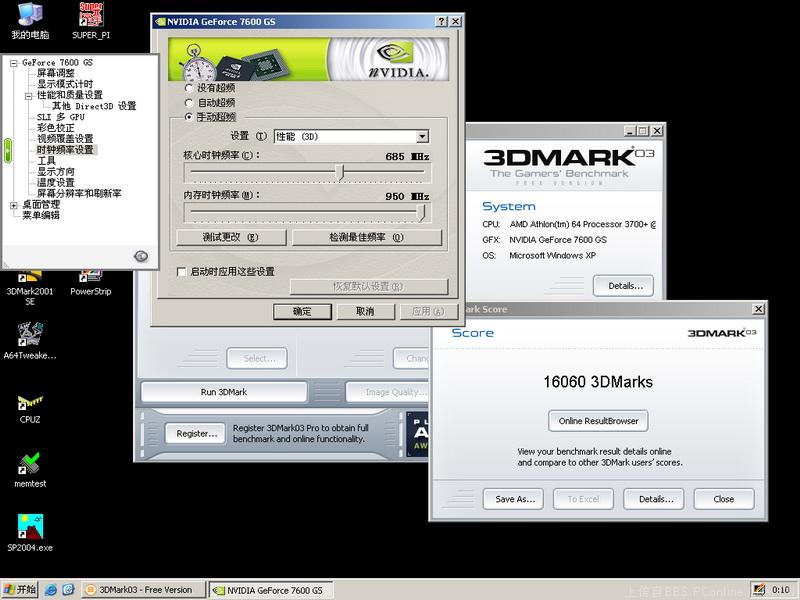800x600 pixels.
Task: Click the green handle on the tree panel edge
Action: [x=8, y=151]
